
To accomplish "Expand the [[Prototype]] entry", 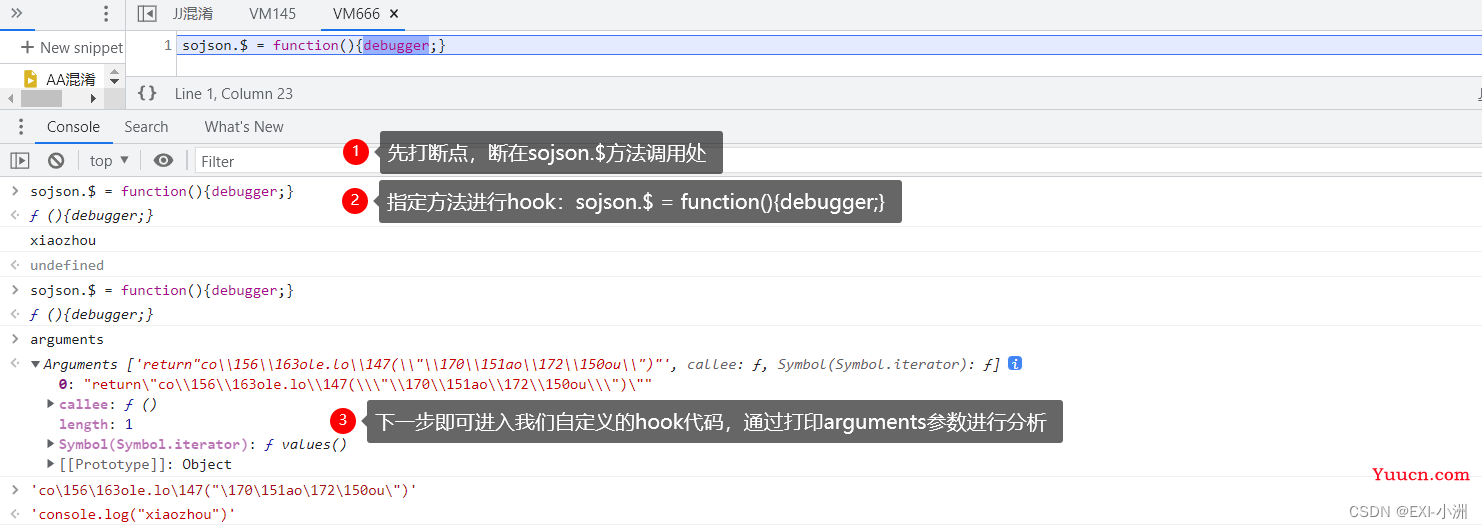I will tap(51, 464).
